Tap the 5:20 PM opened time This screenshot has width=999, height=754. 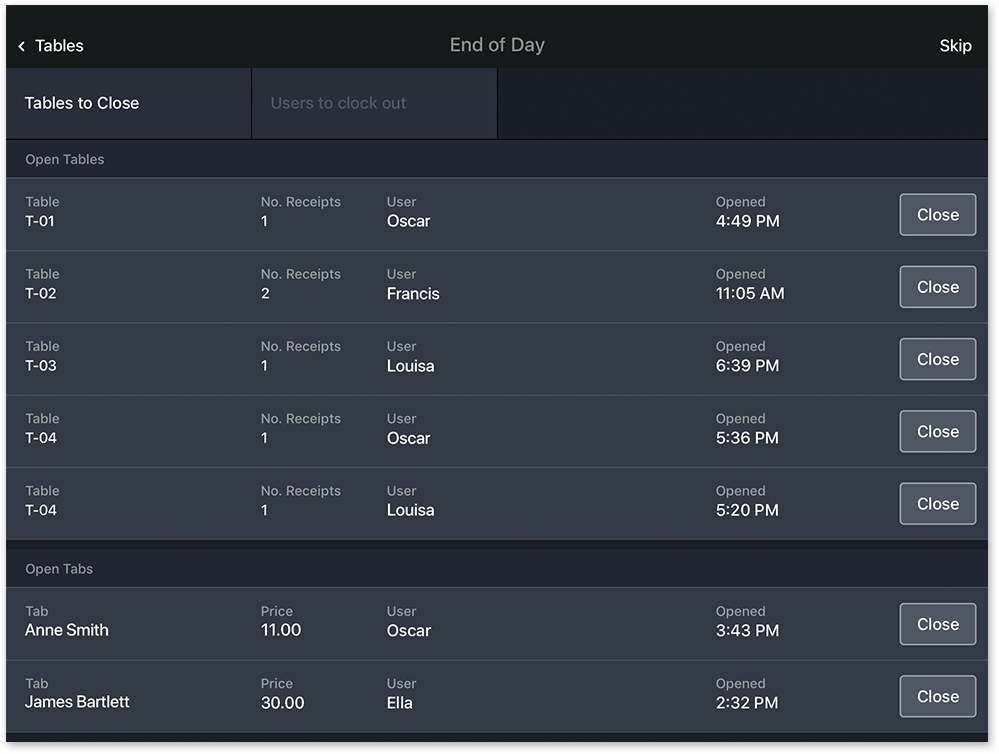click(x=746, y=510)
